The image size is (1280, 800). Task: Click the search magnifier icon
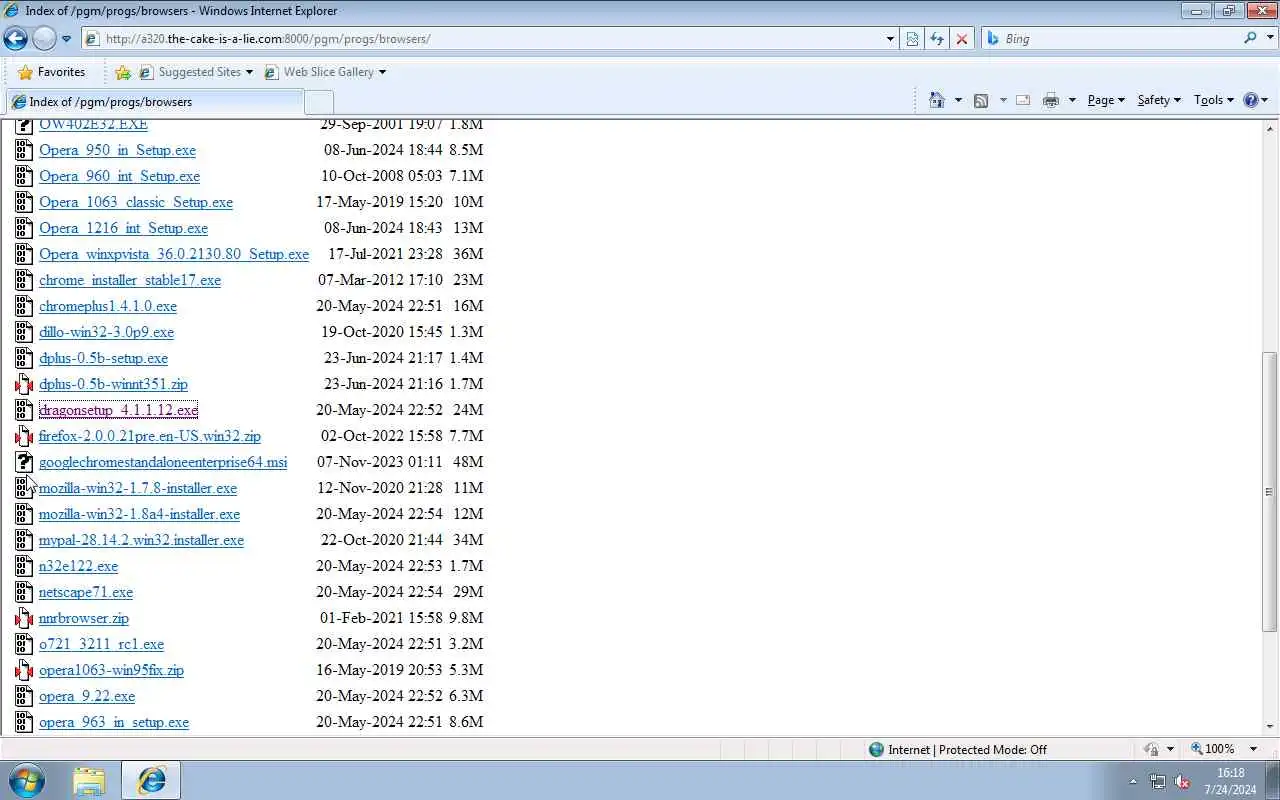(x=1250, y=38)
